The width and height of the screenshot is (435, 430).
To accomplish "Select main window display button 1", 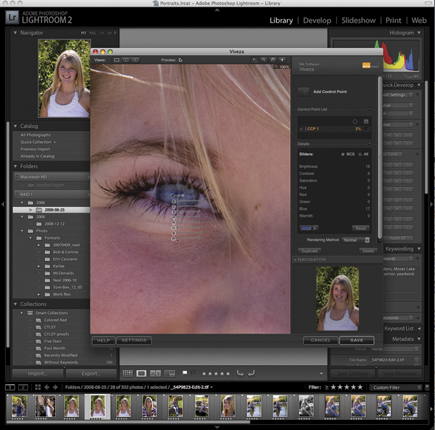I will (10, 387).
